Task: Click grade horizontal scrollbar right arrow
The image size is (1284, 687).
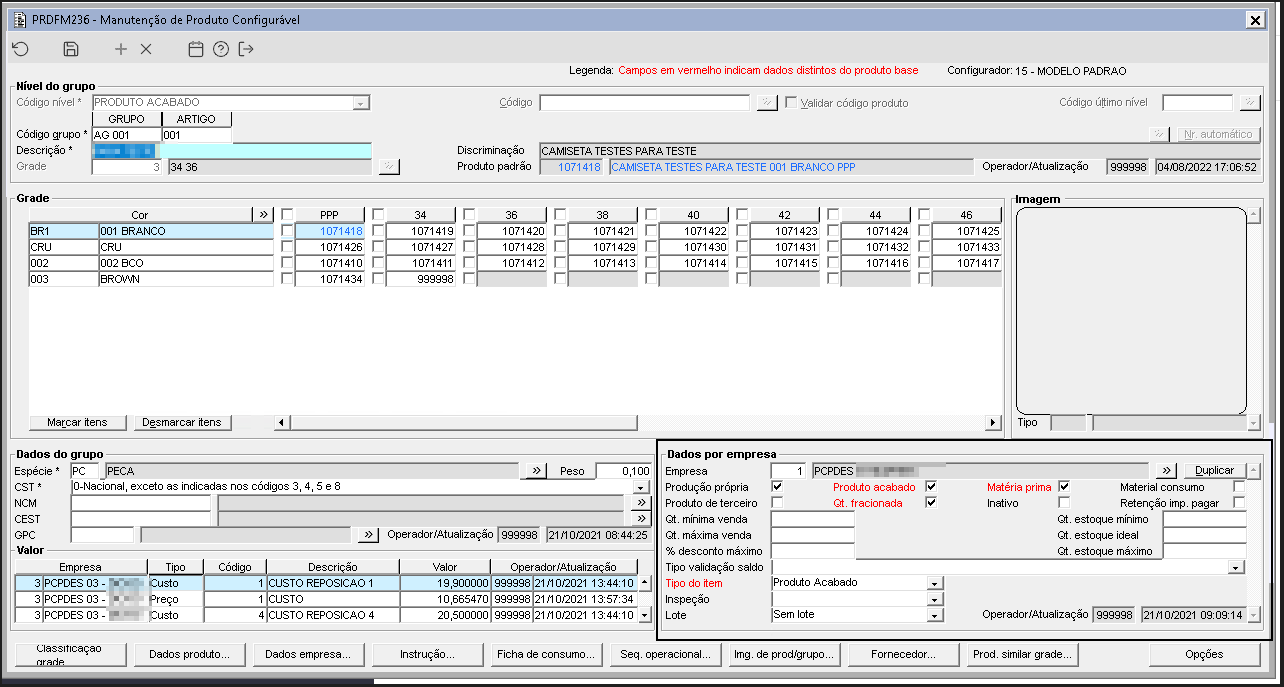Action: pyautogui.click(x=993, y=423)
